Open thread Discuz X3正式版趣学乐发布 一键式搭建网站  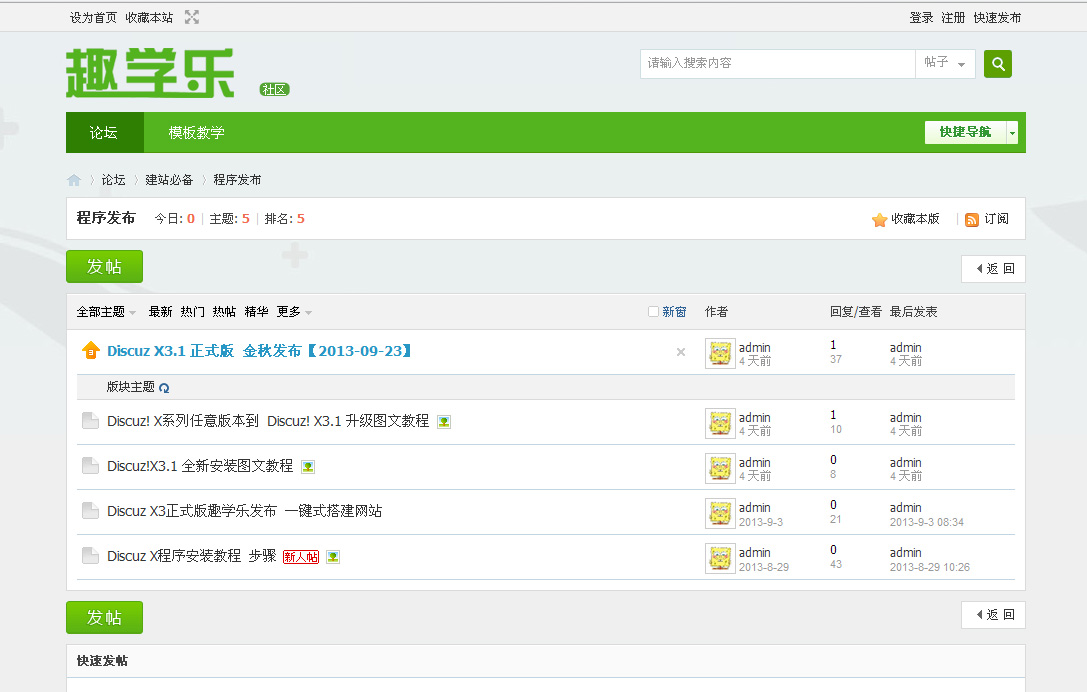(x=244, y=511)
